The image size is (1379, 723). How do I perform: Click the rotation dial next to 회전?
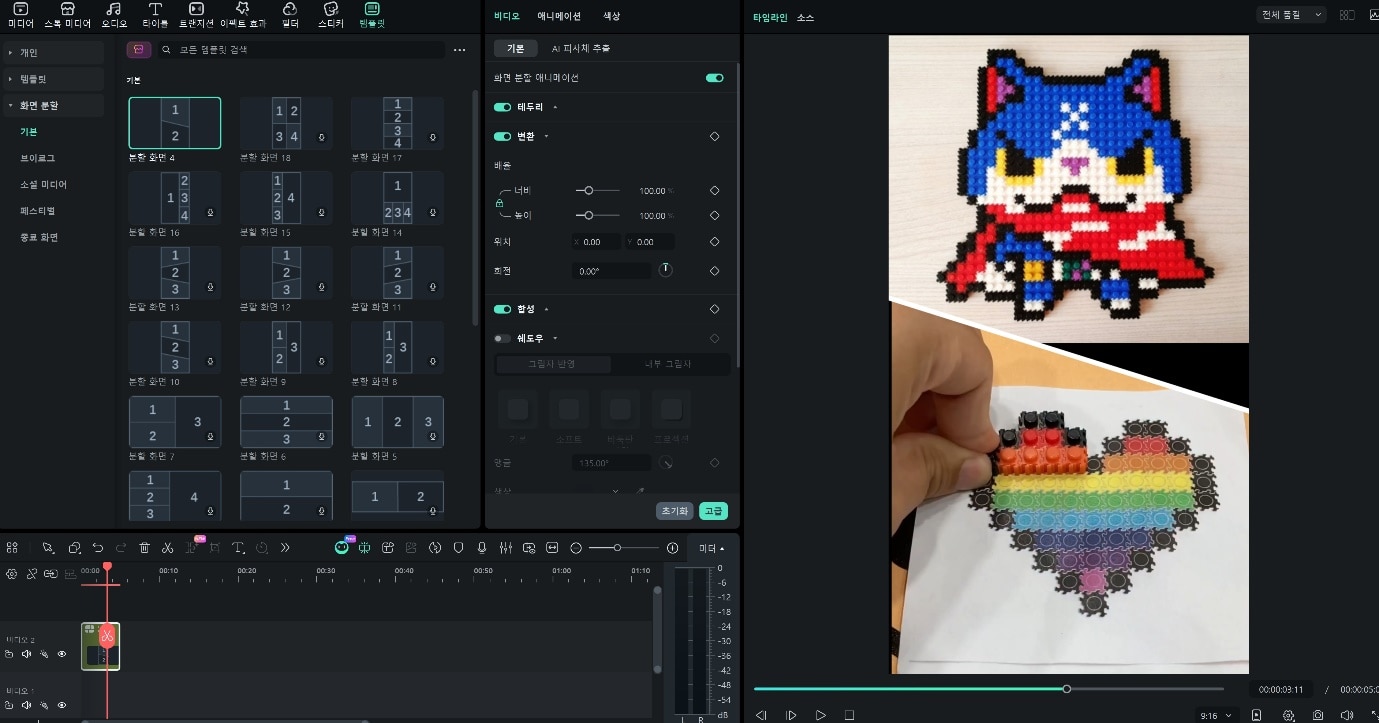point(666,270)
